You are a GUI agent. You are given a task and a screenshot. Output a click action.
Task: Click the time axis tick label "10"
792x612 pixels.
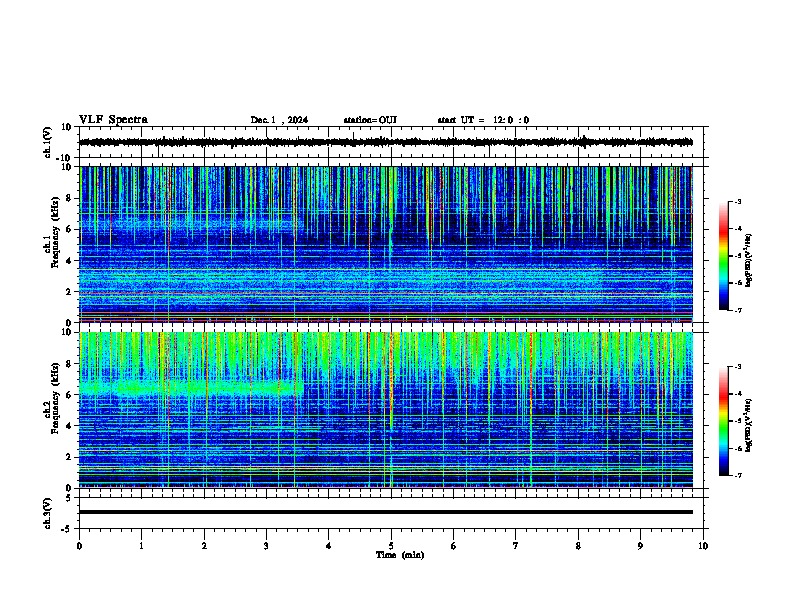(703, 546)
